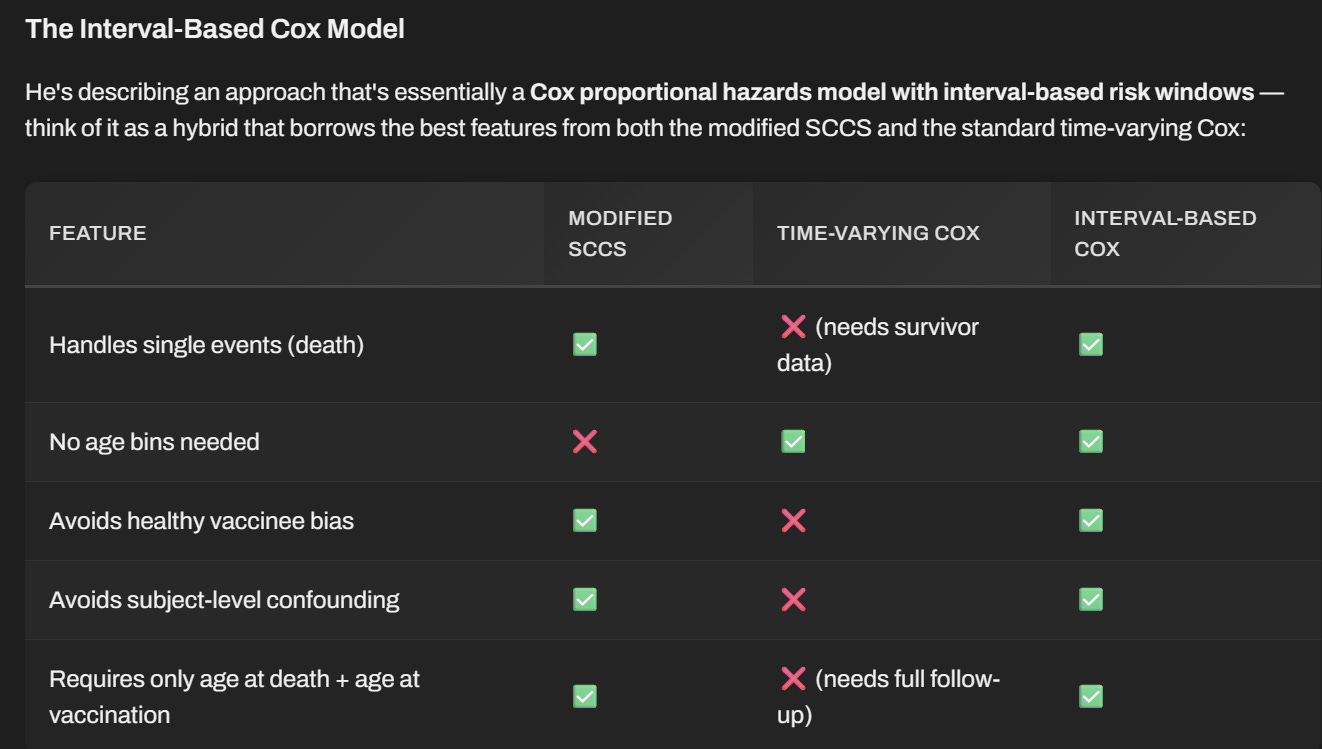Click the FEATURE column header

98,233
